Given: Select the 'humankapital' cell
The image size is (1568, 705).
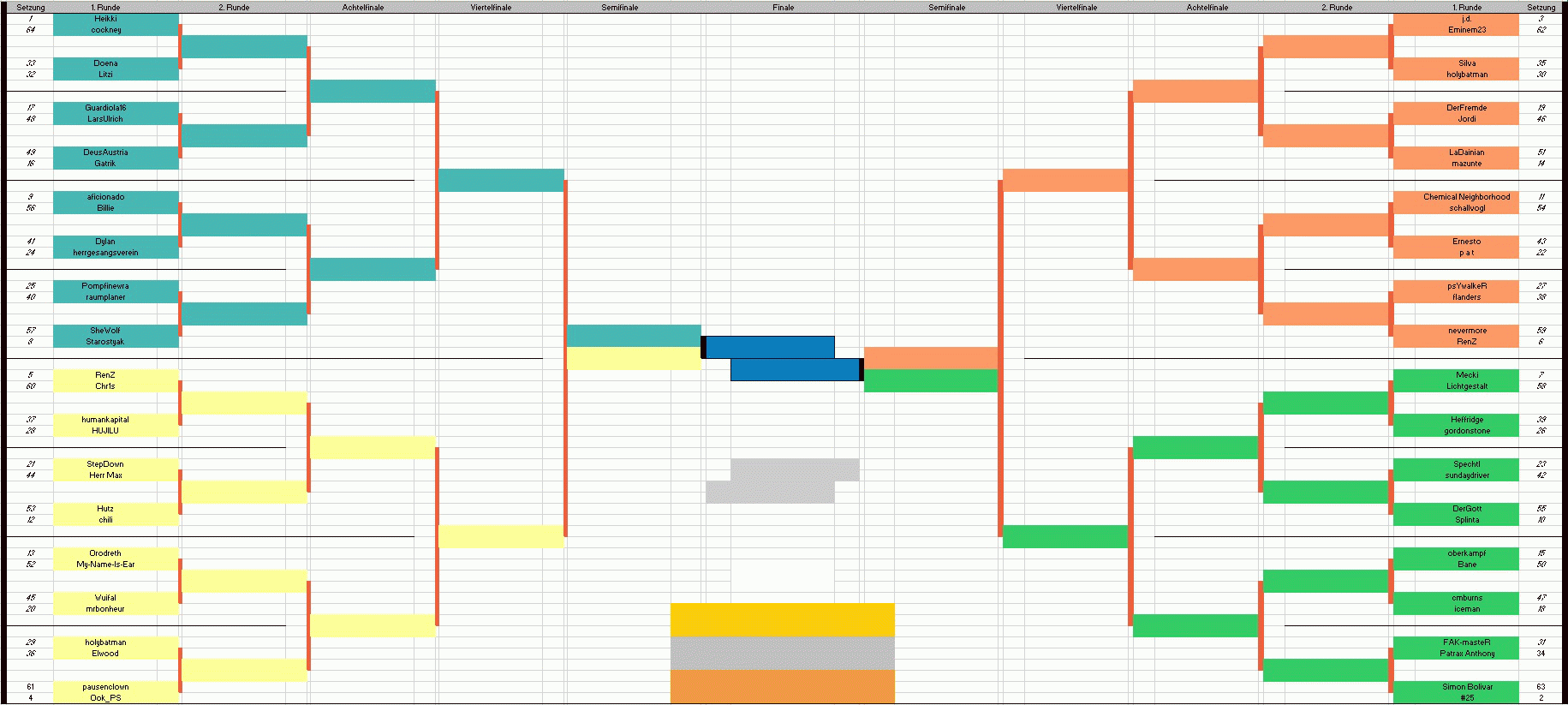Looking at the screenshot, I should coord(116,420).
